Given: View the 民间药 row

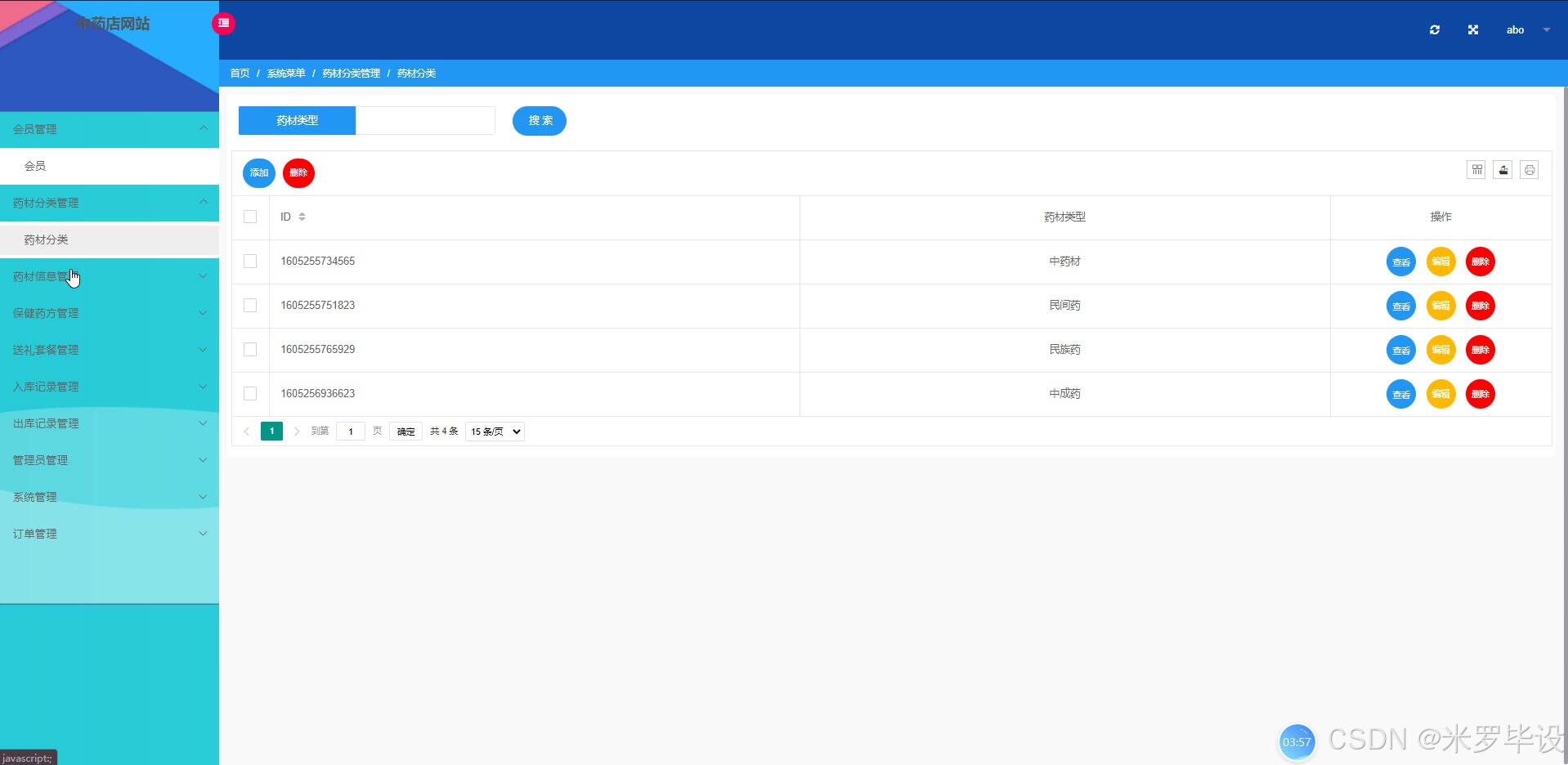Looking at the screenshot, I should pyautogui.click(x=1401, y=306).
